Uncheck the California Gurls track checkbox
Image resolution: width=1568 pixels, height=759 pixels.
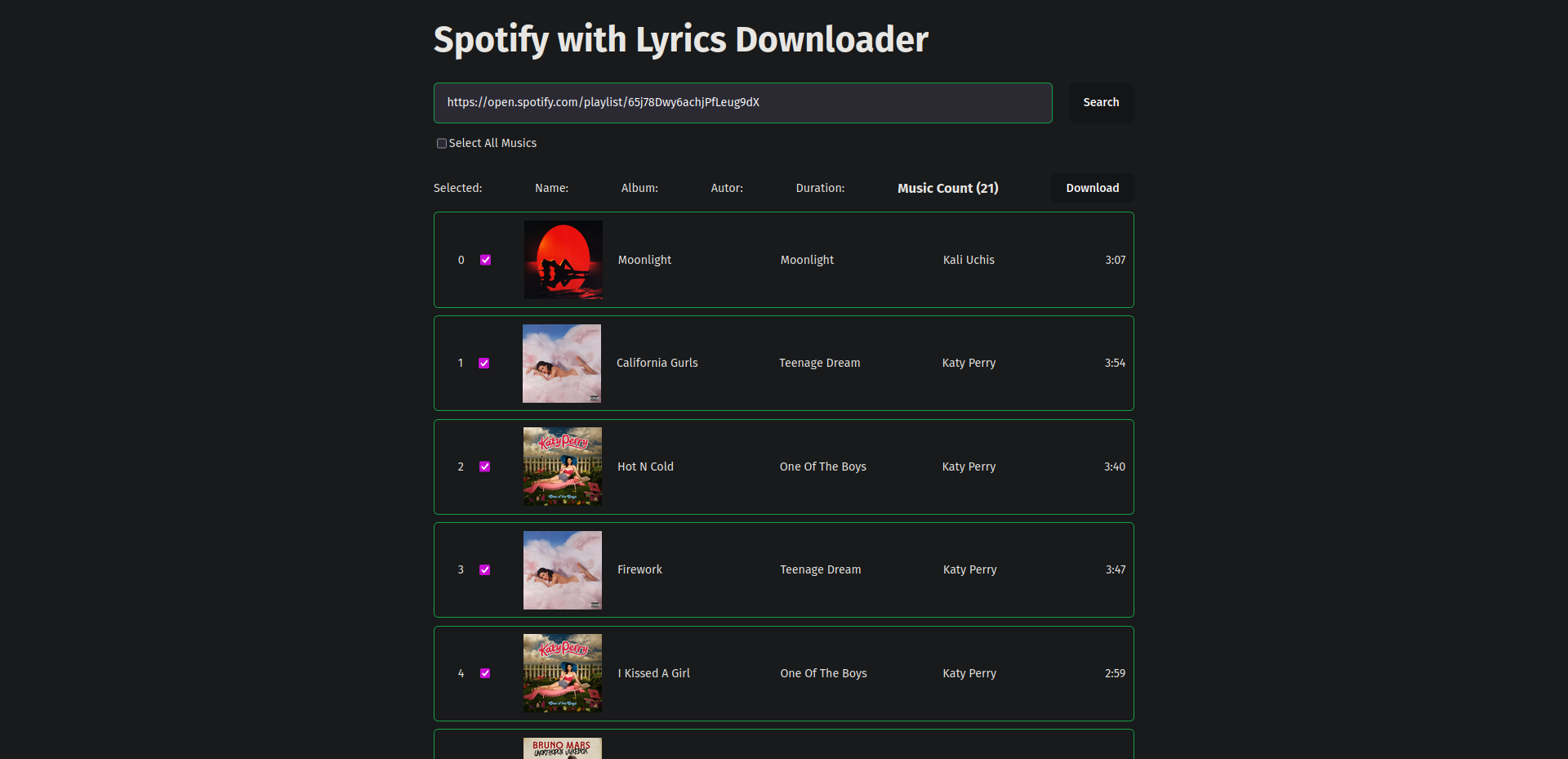click(484, 363)
